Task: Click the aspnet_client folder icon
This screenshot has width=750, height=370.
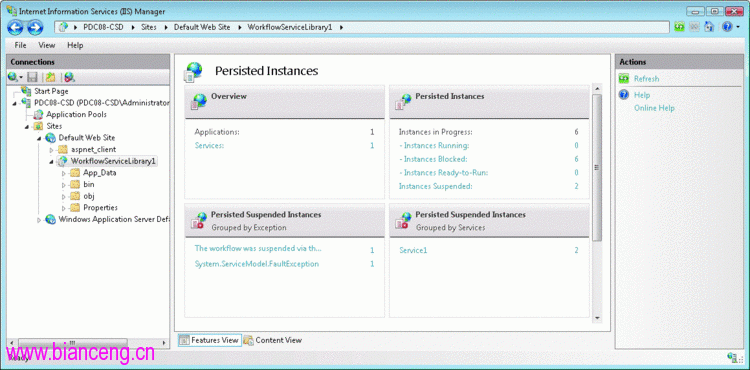Action: click(63, 150)
